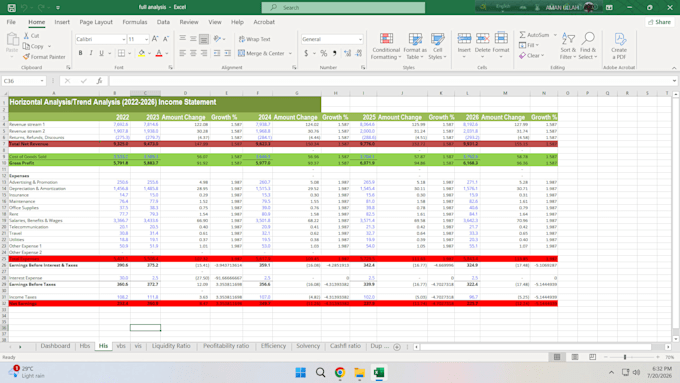Open File Explorer from taskbar
This screenshot has width=680, height=383.
[359, 373]
